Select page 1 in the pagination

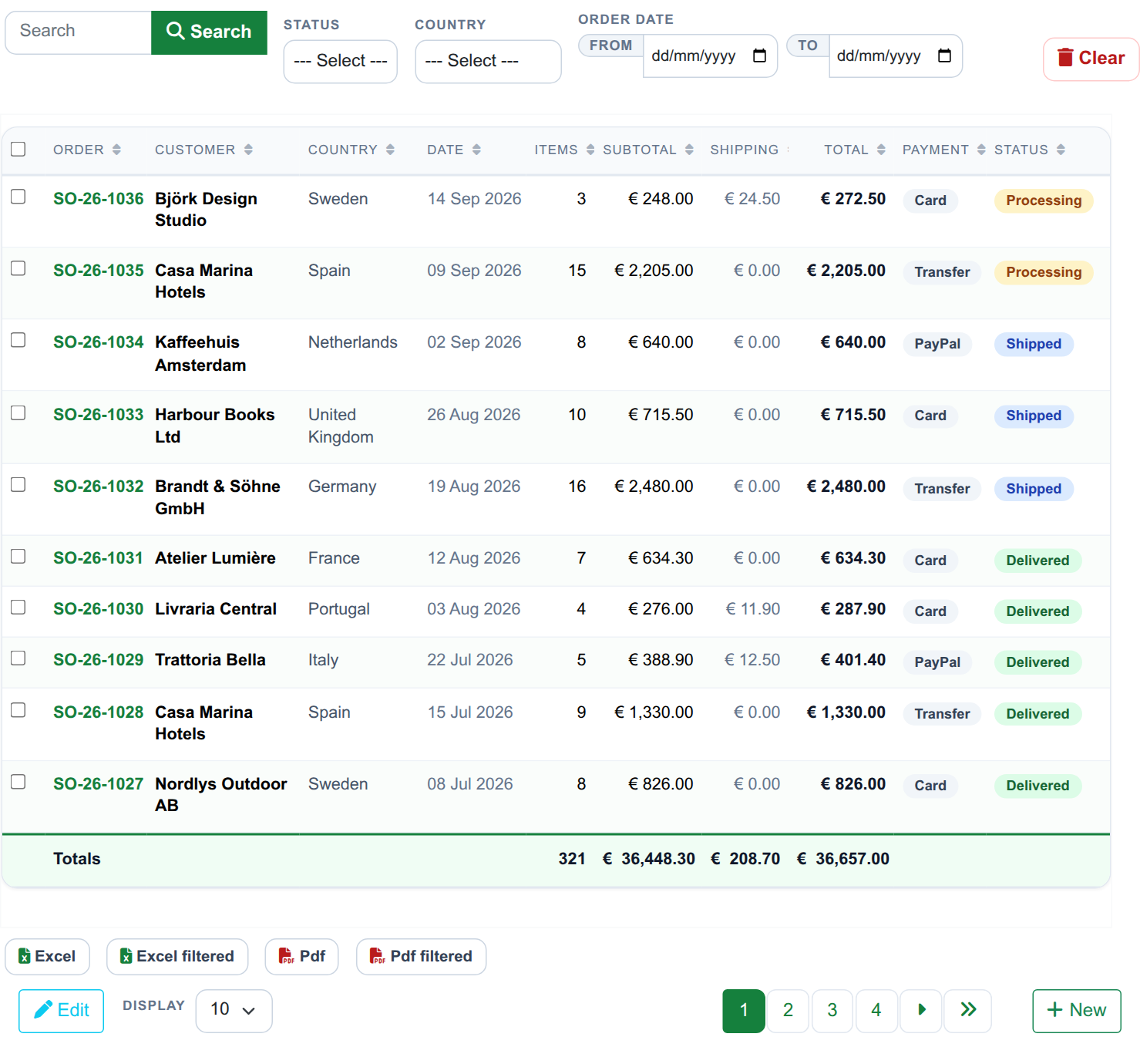744,1010
